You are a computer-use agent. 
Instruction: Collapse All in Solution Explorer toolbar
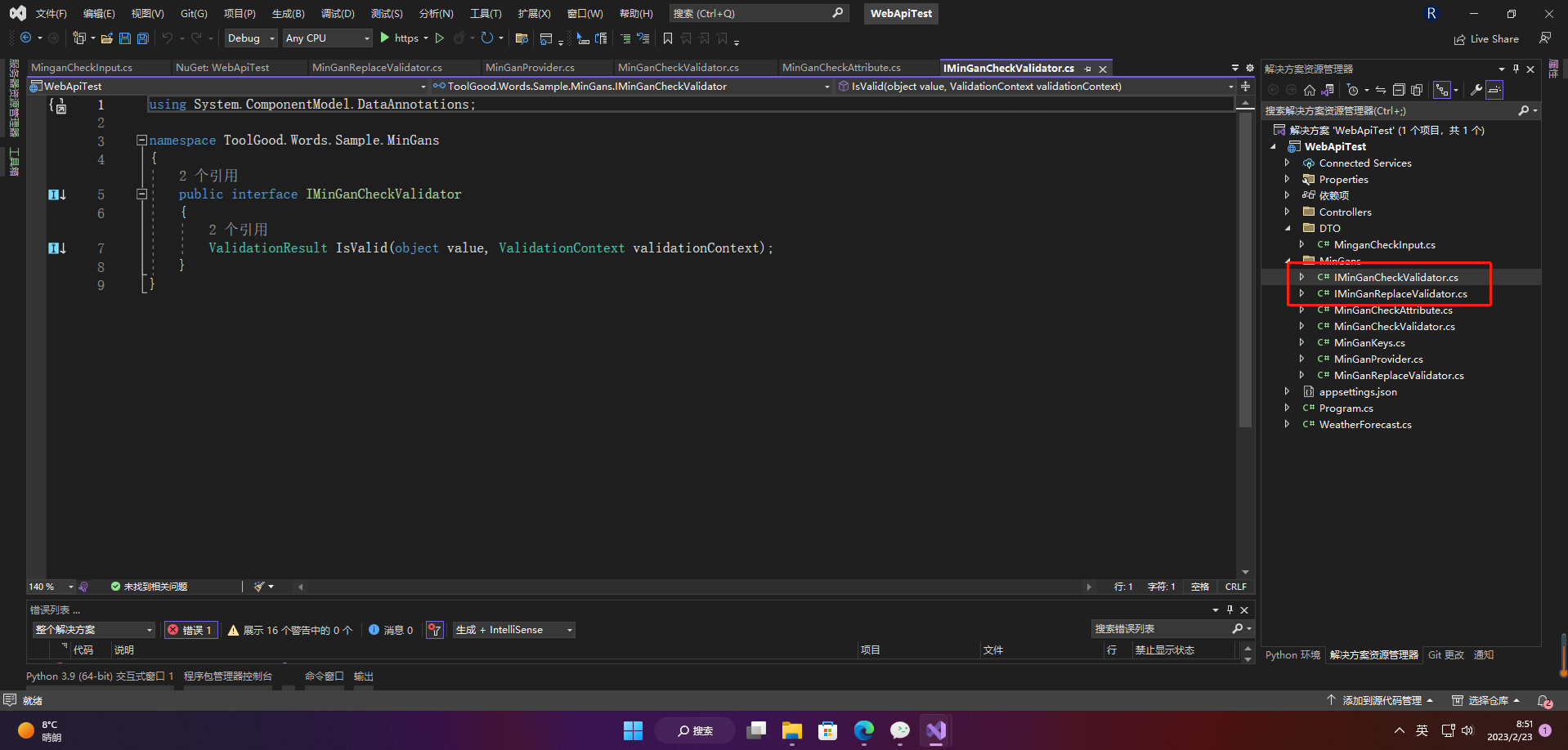pos(1399,90)
